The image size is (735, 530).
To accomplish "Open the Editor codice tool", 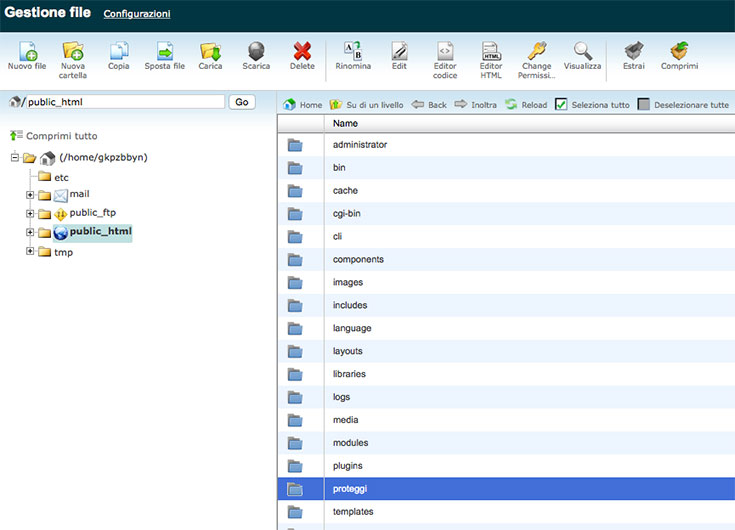I will [445, 60].
